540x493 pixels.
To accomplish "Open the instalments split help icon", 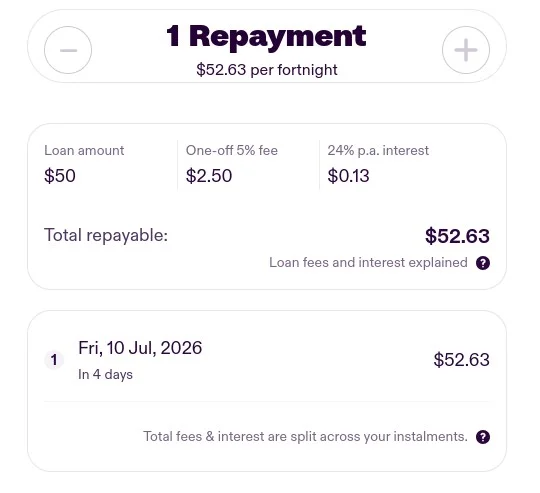I will pos(483,437).
